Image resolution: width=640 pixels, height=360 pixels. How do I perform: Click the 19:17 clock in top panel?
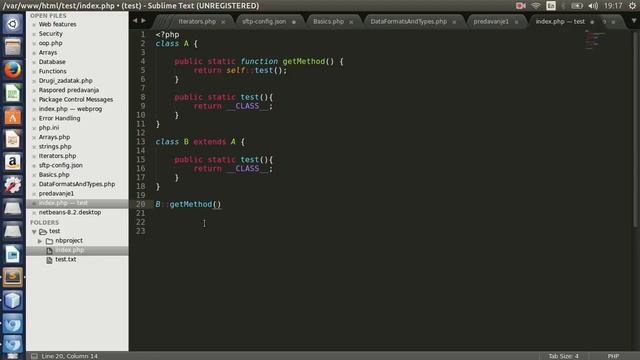pyautogui.click(x=613, y=6)
